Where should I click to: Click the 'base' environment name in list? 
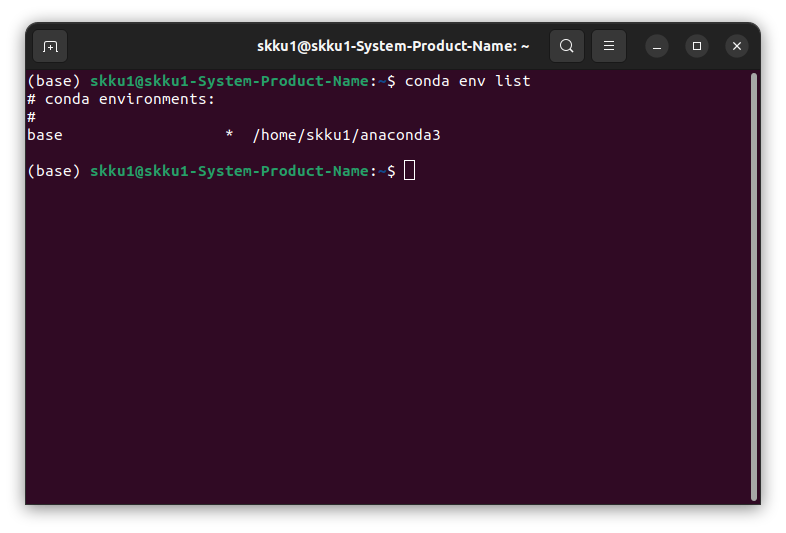click(45, 135)
